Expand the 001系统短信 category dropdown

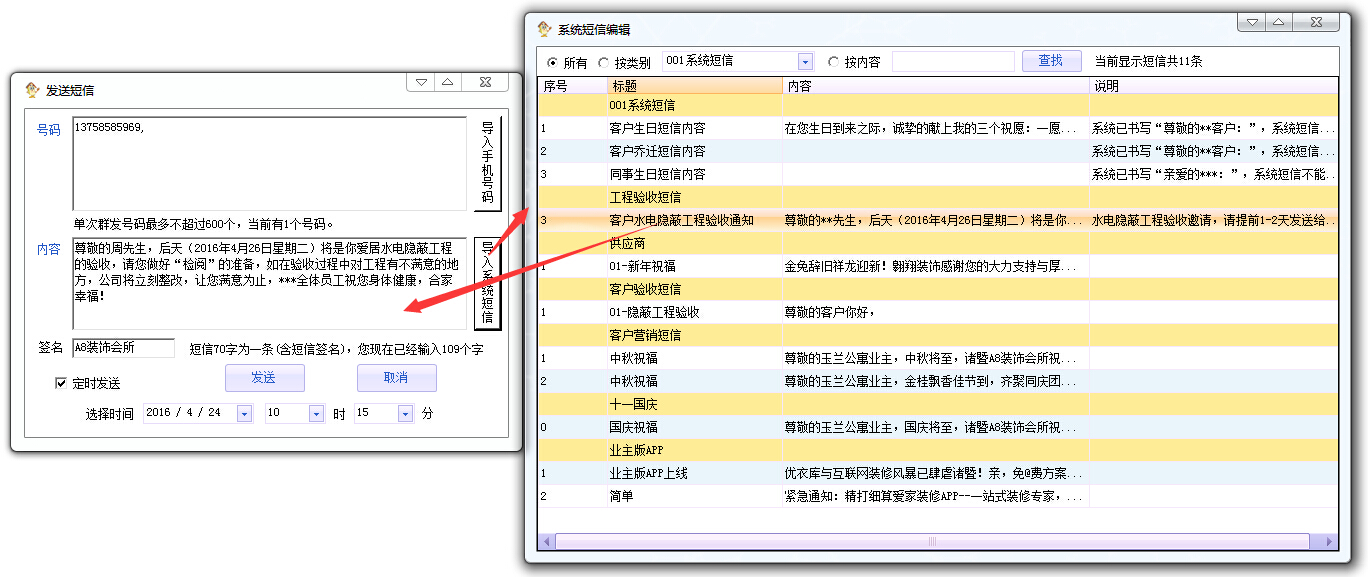click(x=805, y=62)
